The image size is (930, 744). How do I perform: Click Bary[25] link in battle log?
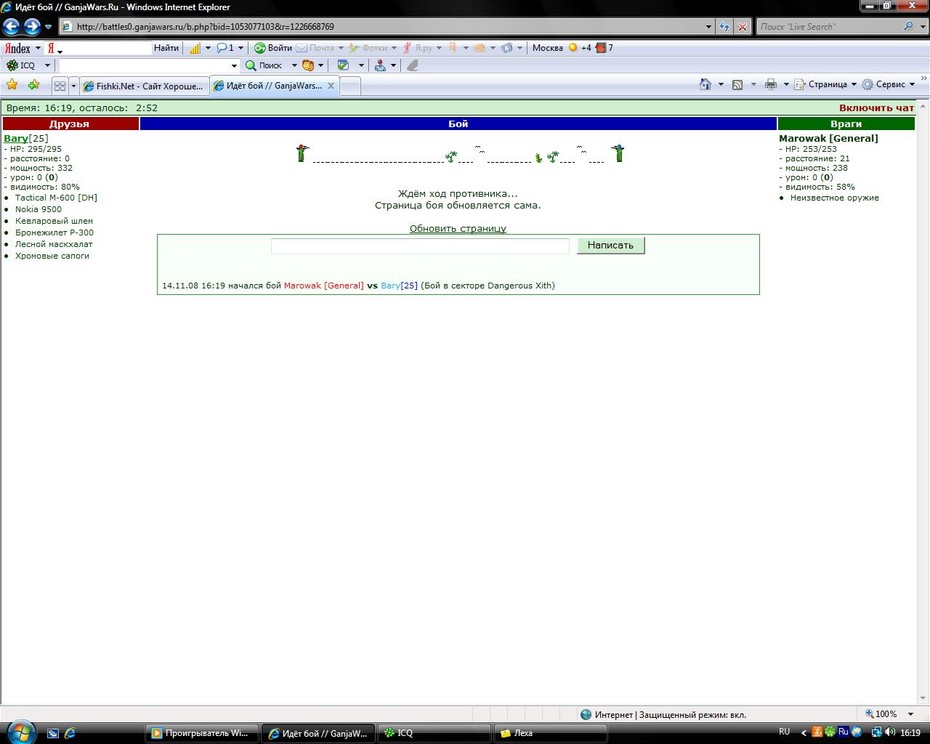[x=399, y=285]
